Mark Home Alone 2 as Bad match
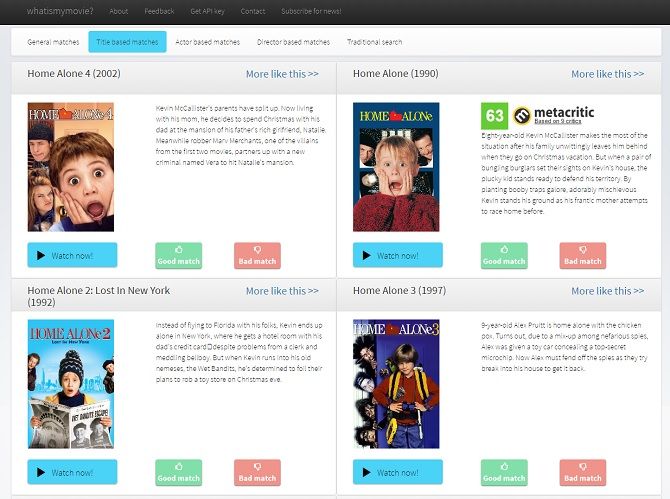Screen dimensions: 670x499 click(257, 473)
